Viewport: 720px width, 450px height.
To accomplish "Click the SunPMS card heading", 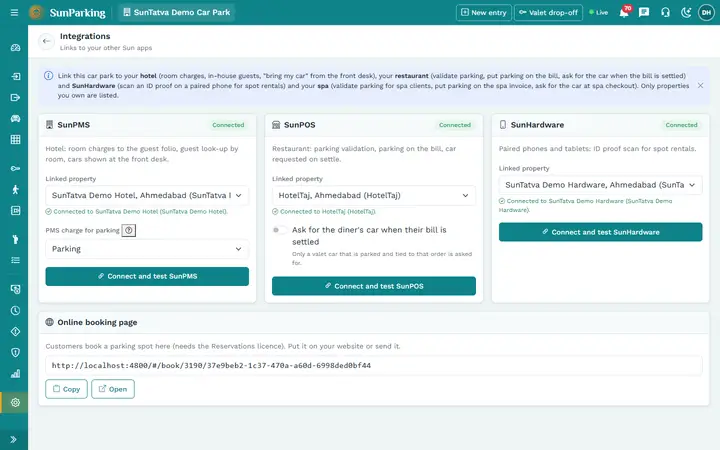I will 73,125.
